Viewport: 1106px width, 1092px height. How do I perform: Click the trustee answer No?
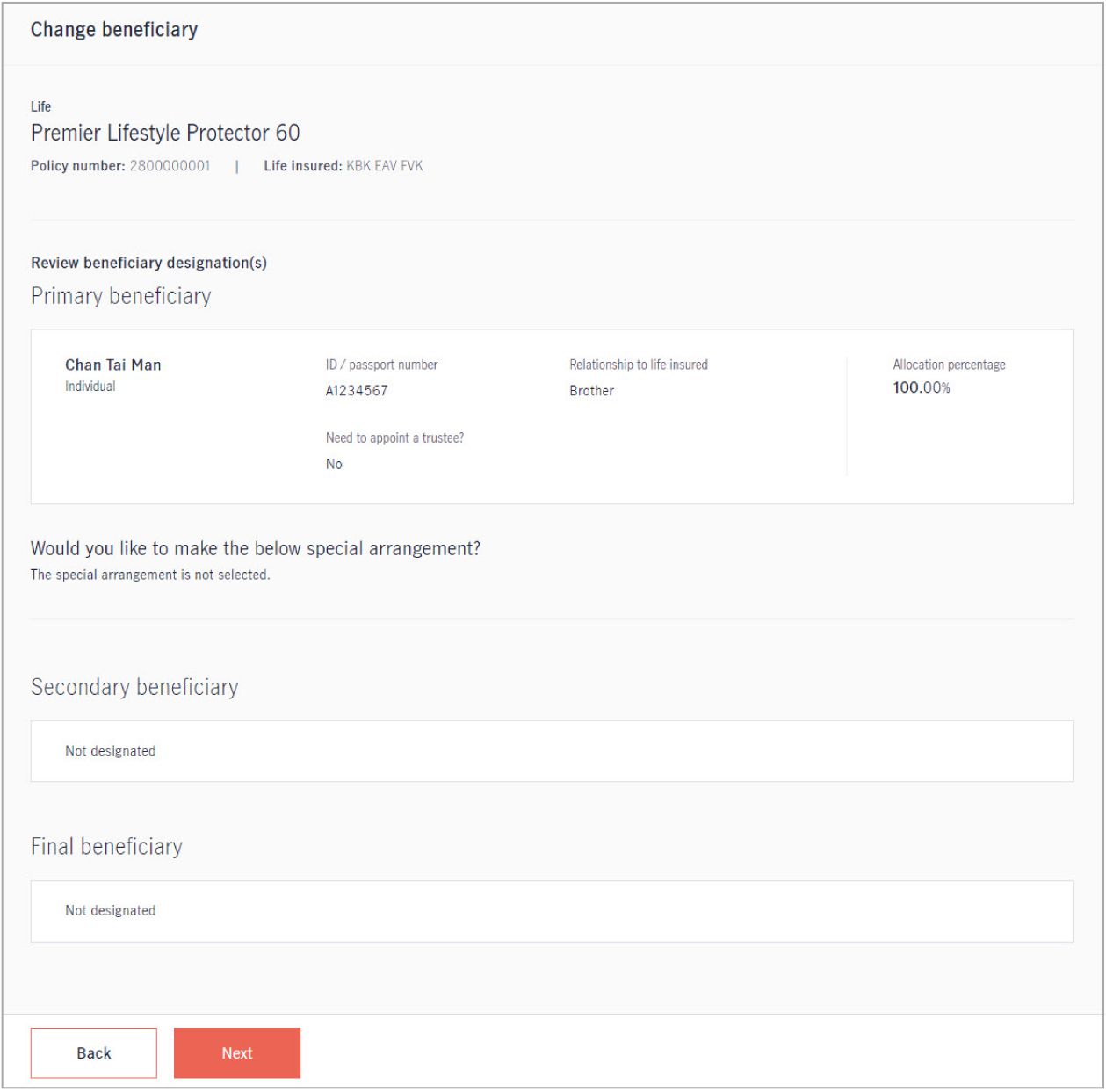334,464
